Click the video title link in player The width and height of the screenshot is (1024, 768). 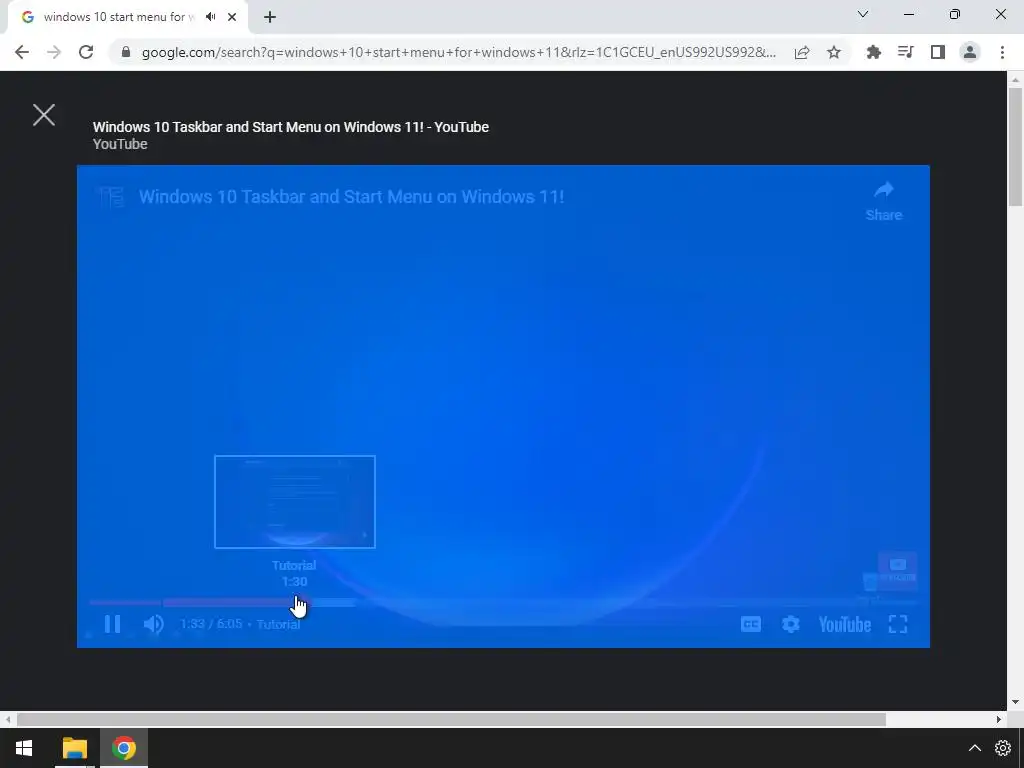351,197
